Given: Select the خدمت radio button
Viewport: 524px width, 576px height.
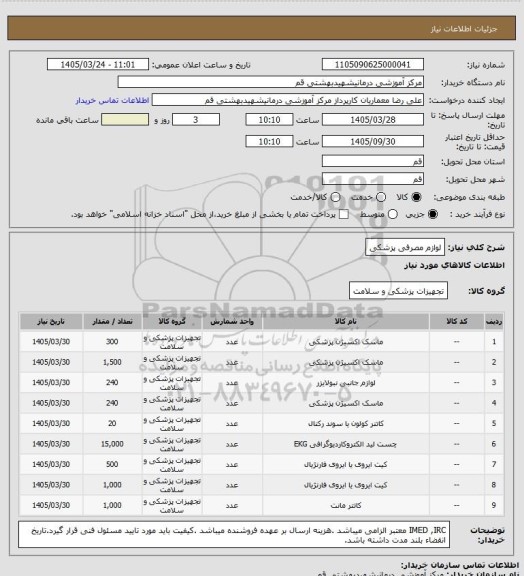Looking at the screenshot, I should 381,197.
